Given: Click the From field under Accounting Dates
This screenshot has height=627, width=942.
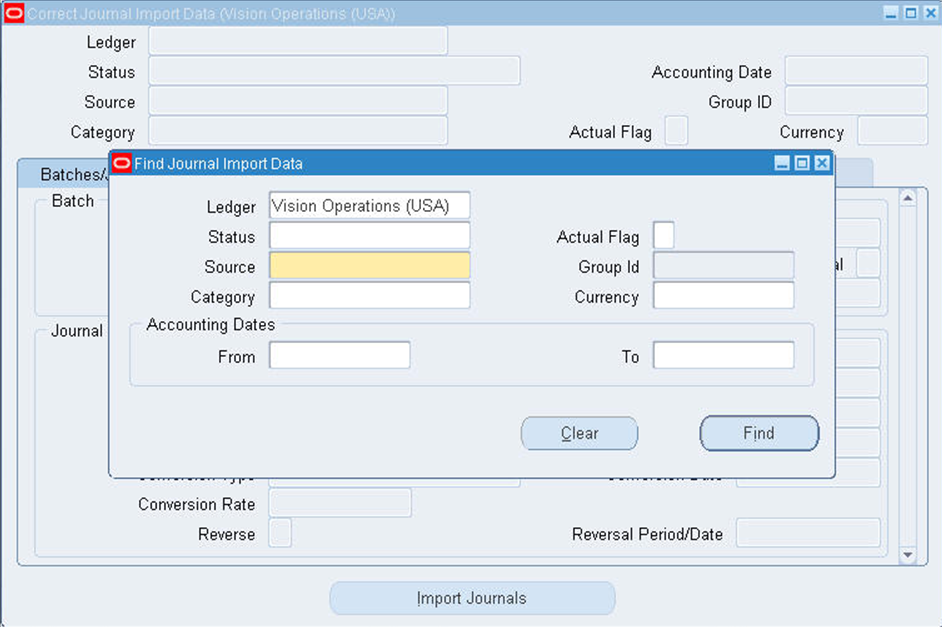Looking at the screenshot, I should pos(339,354).
